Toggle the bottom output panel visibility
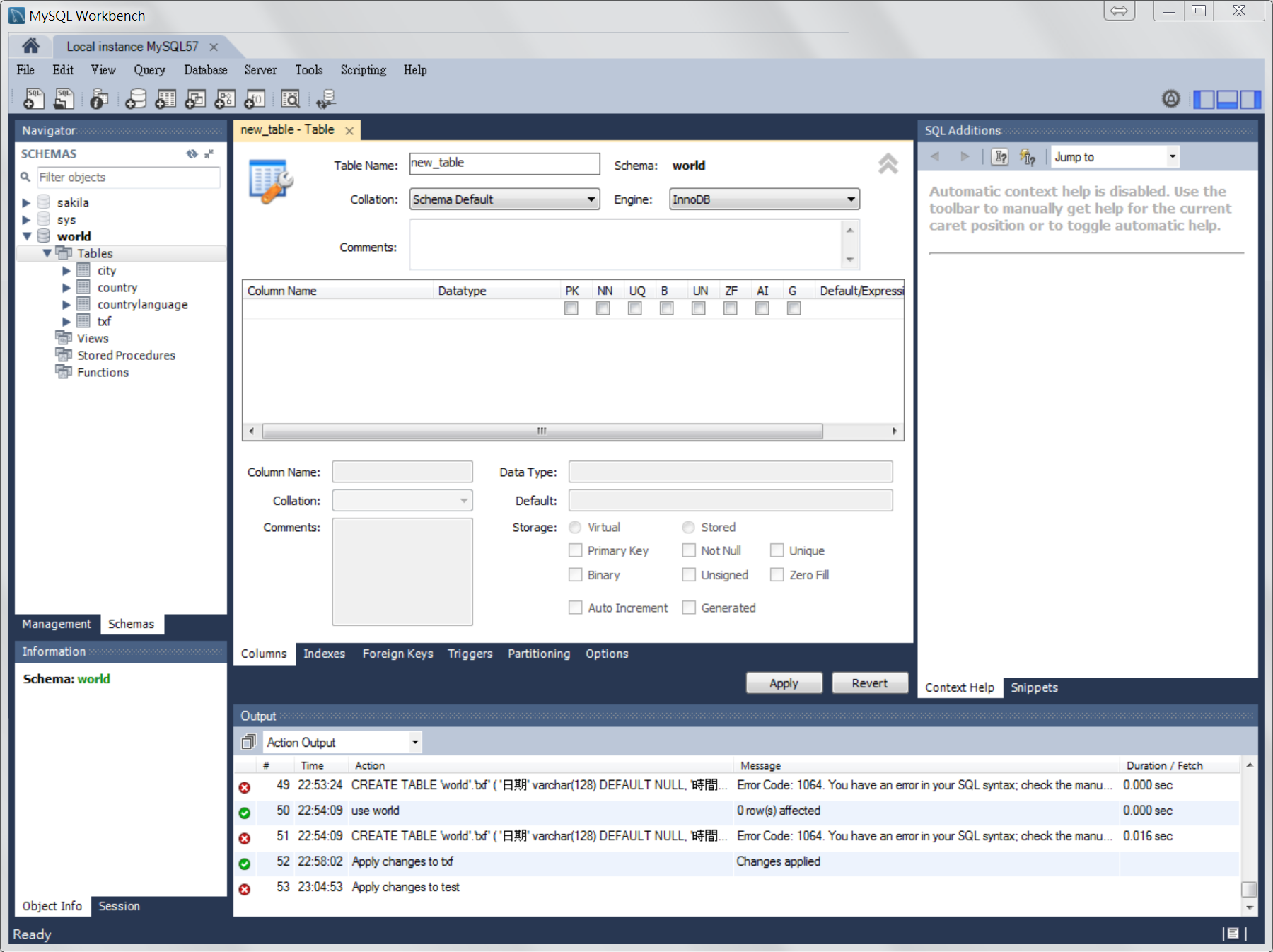This screenshot has width=1273, height=952. [1227, 100]
